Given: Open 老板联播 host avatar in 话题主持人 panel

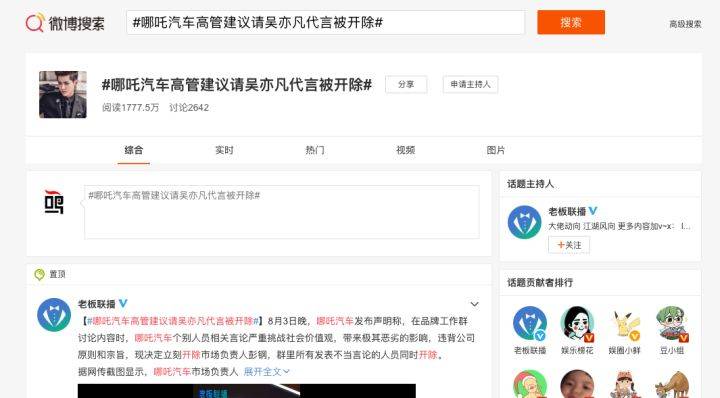Looking at the screenshot, I should click(x=524, y=222).
